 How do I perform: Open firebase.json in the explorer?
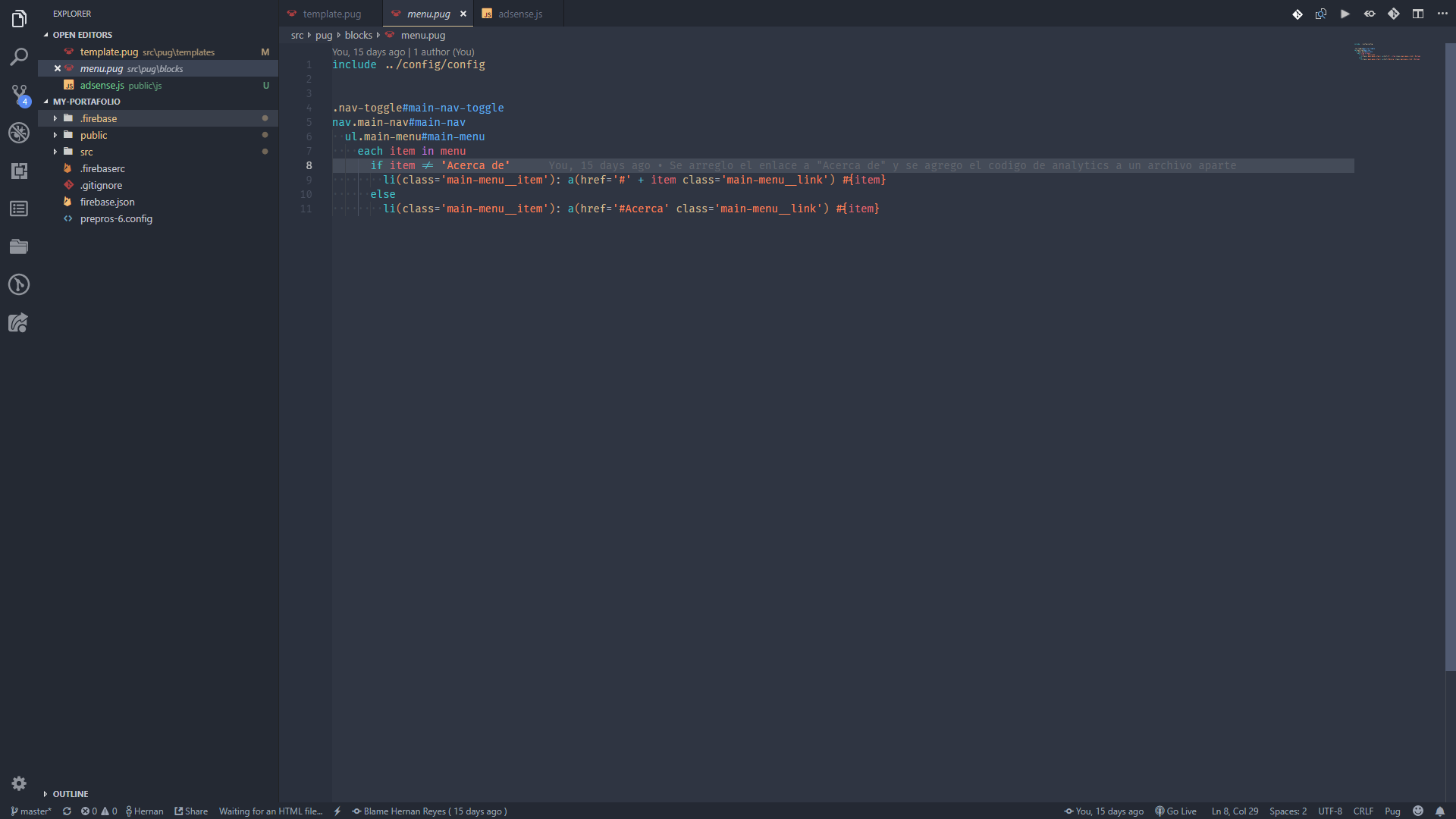[107, 202]
